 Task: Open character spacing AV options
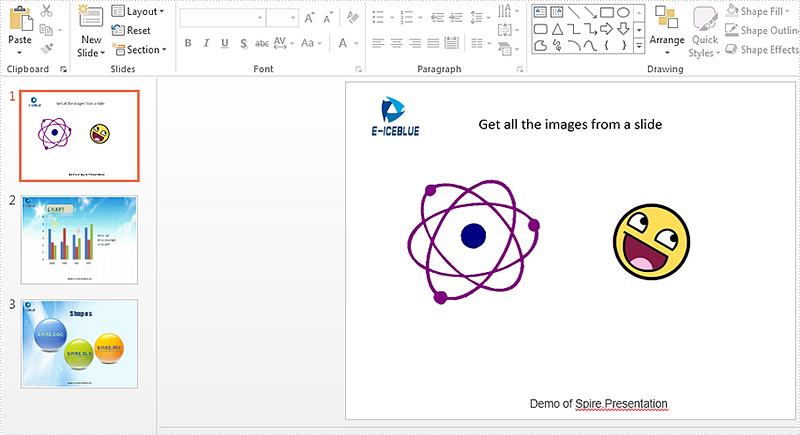(284, 43)
